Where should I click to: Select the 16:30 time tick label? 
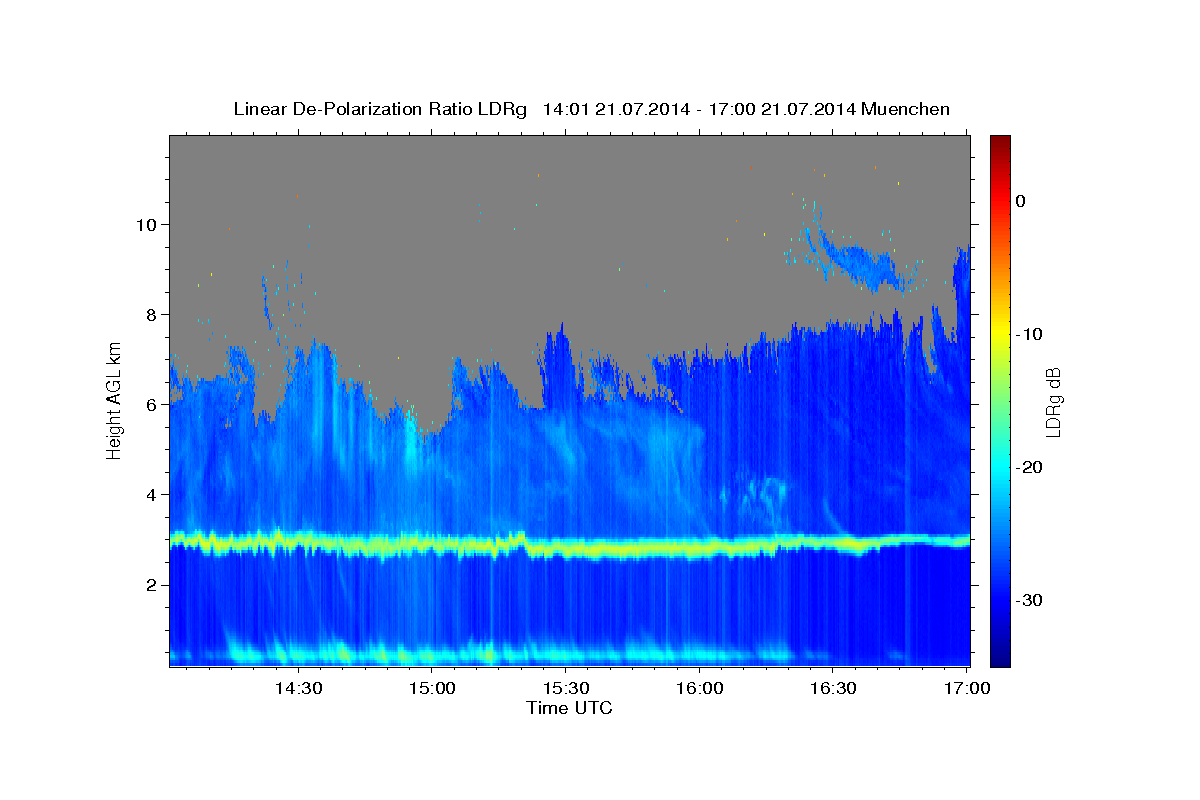(832, 688)
